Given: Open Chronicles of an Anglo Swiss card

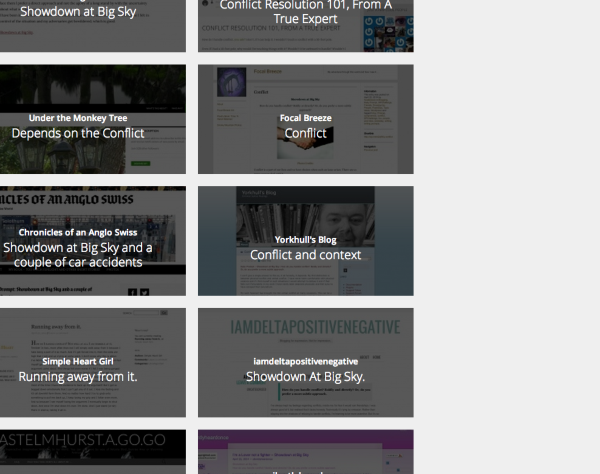Looking at the screenshot, I should (x=93, y=241).
